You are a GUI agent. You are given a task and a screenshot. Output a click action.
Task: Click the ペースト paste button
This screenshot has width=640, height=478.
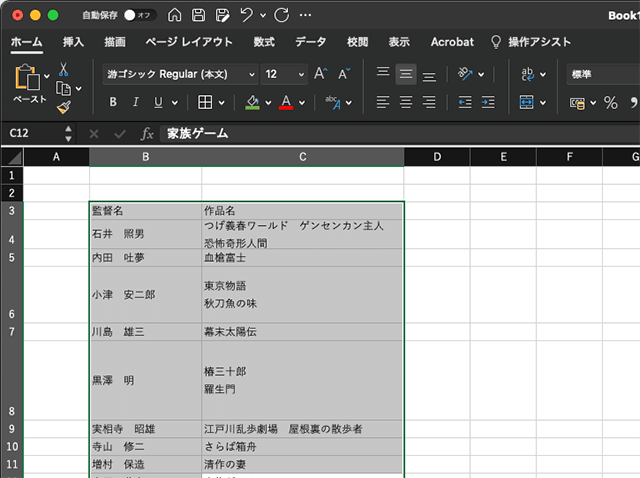click(x=29, y=85)
